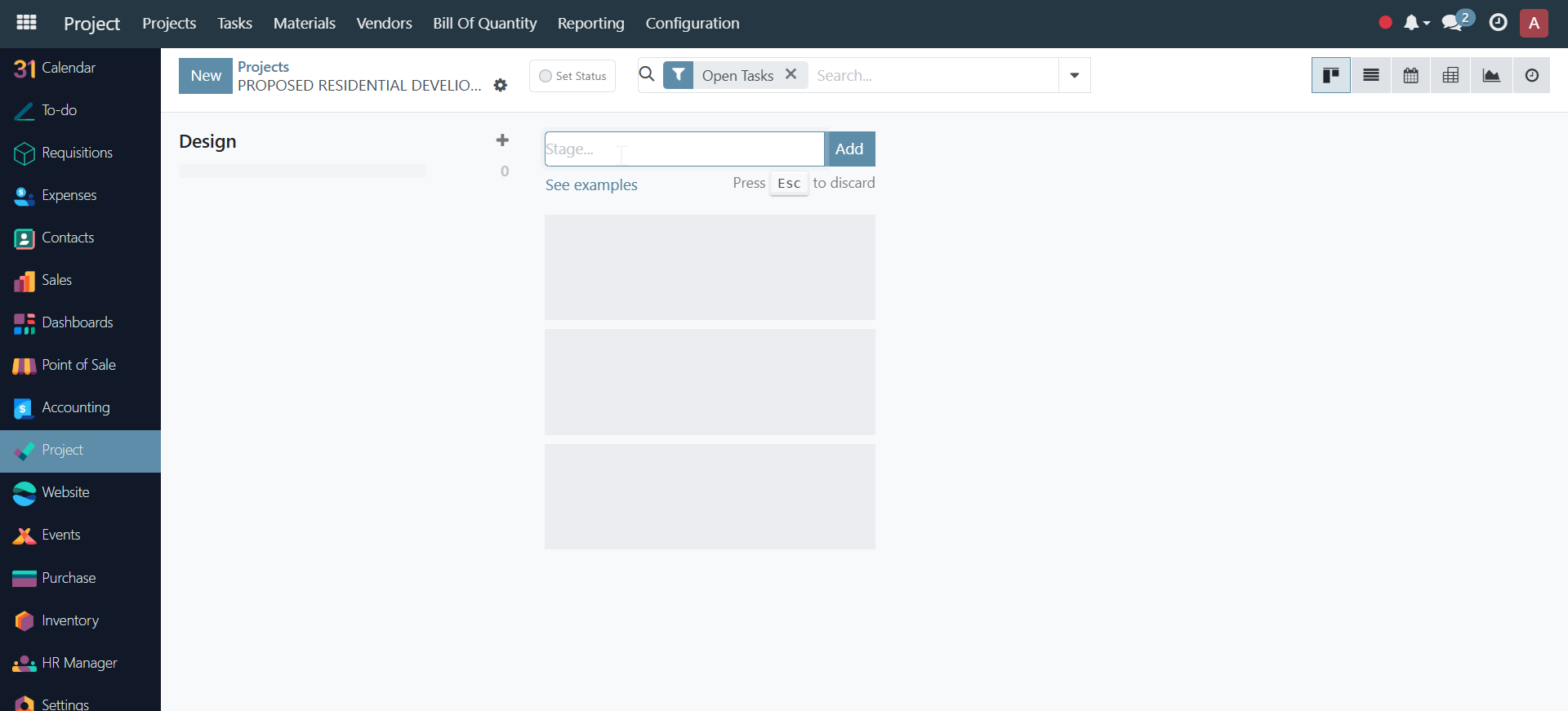This screenshot has width=1568, height=711.
Task: Open the Bill Of Quantity menu
Action: (x=484, y=23)
